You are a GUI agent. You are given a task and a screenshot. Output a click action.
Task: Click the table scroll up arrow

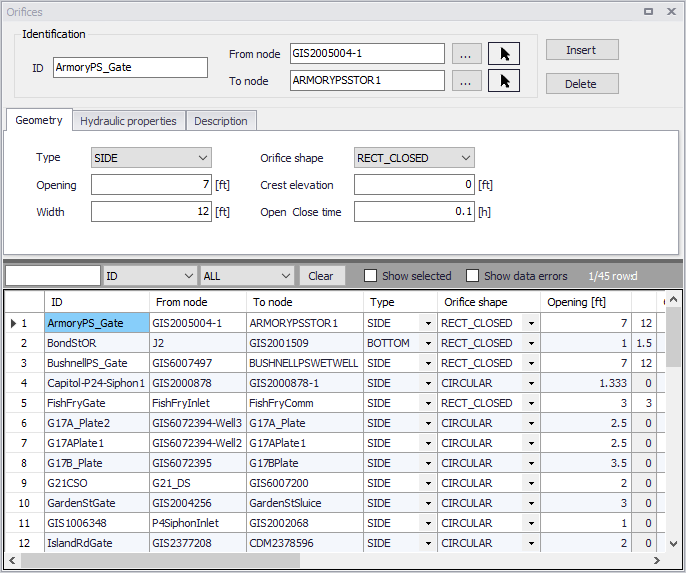(x=674, y=300)
